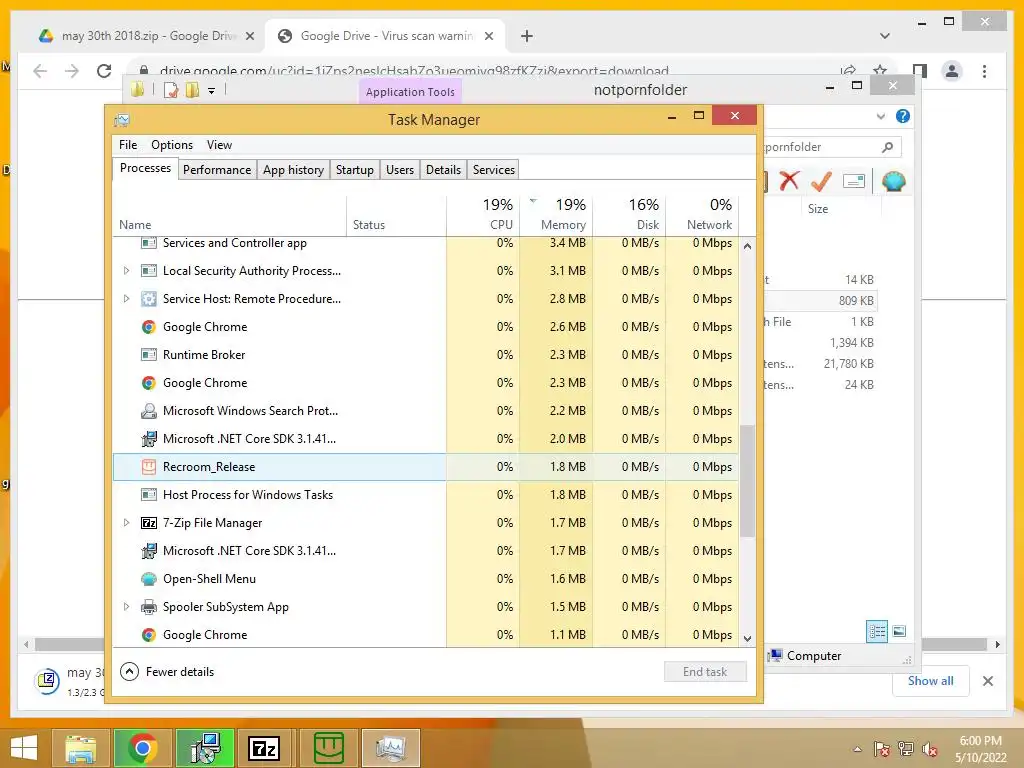The height and width of the screenshot is (768, 1024).
Task: Open File Explorer from taskbar
Action: pos(81,748)
